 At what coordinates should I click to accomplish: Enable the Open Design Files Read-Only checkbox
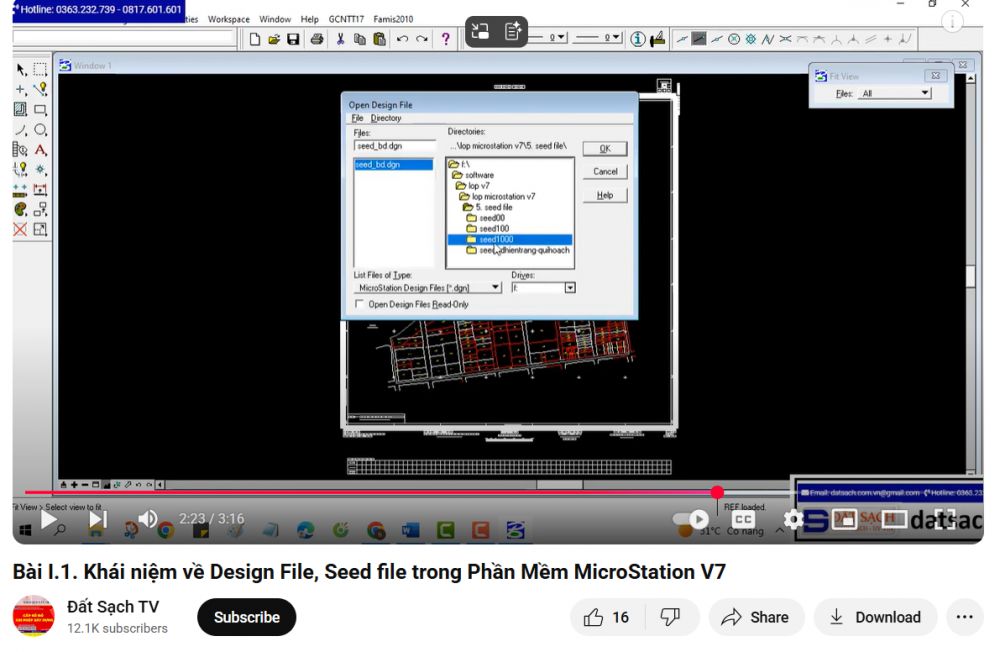(x=359, y=304)
